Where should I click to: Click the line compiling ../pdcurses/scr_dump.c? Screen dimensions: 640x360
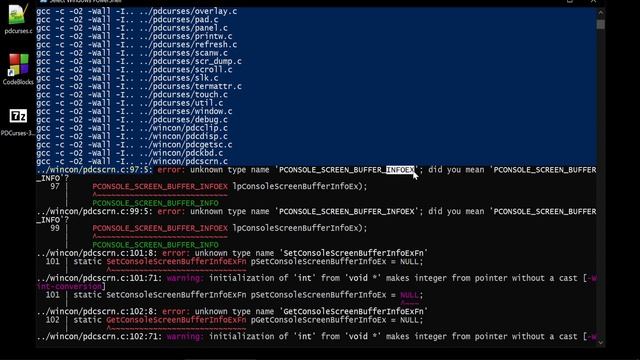click(139, 61)
